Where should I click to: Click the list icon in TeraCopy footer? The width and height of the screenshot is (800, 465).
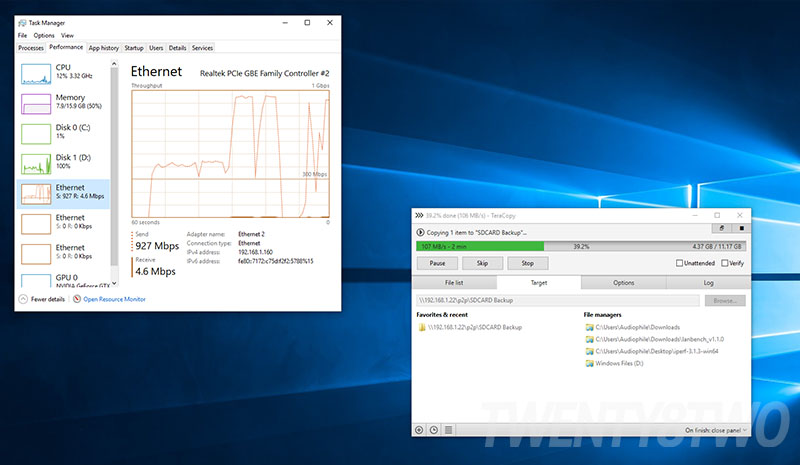[x=448, y=430]
